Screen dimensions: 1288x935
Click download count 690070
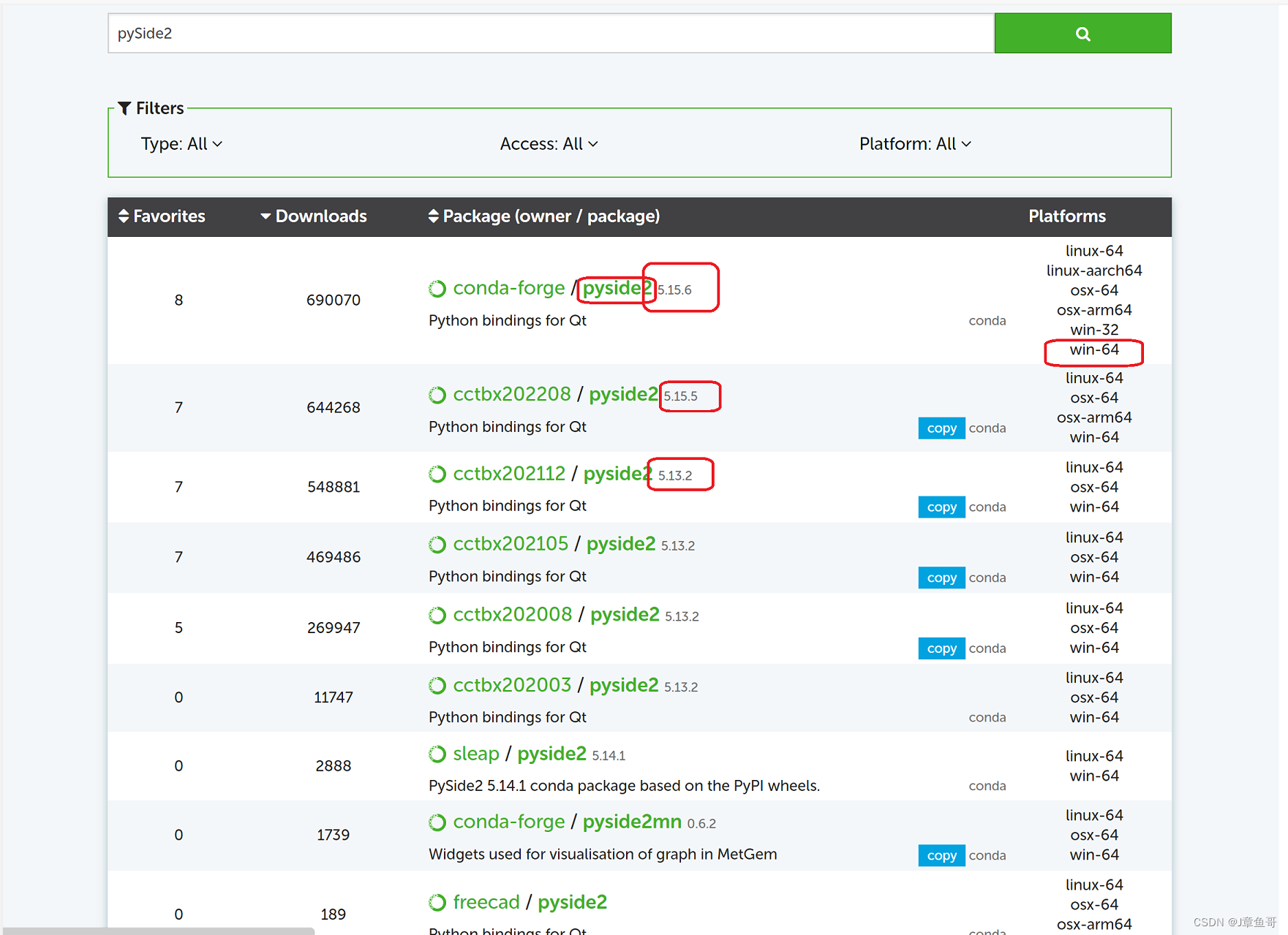[334, 300]
